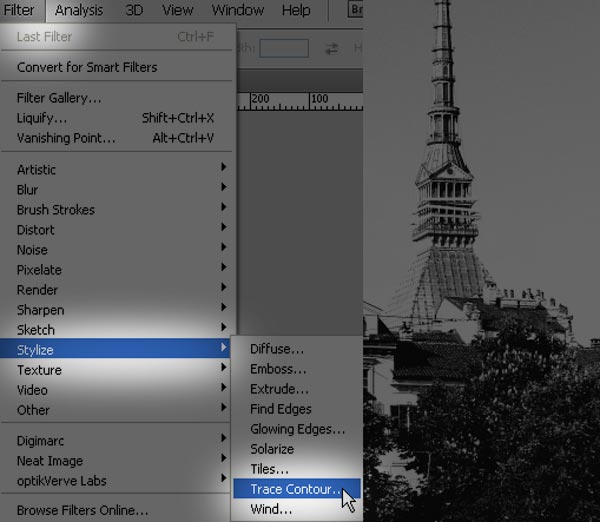This screenshot has height=522, width=600.
Task: Select the highlighted Stylize submenu item
Action: [x=116, y=348]
